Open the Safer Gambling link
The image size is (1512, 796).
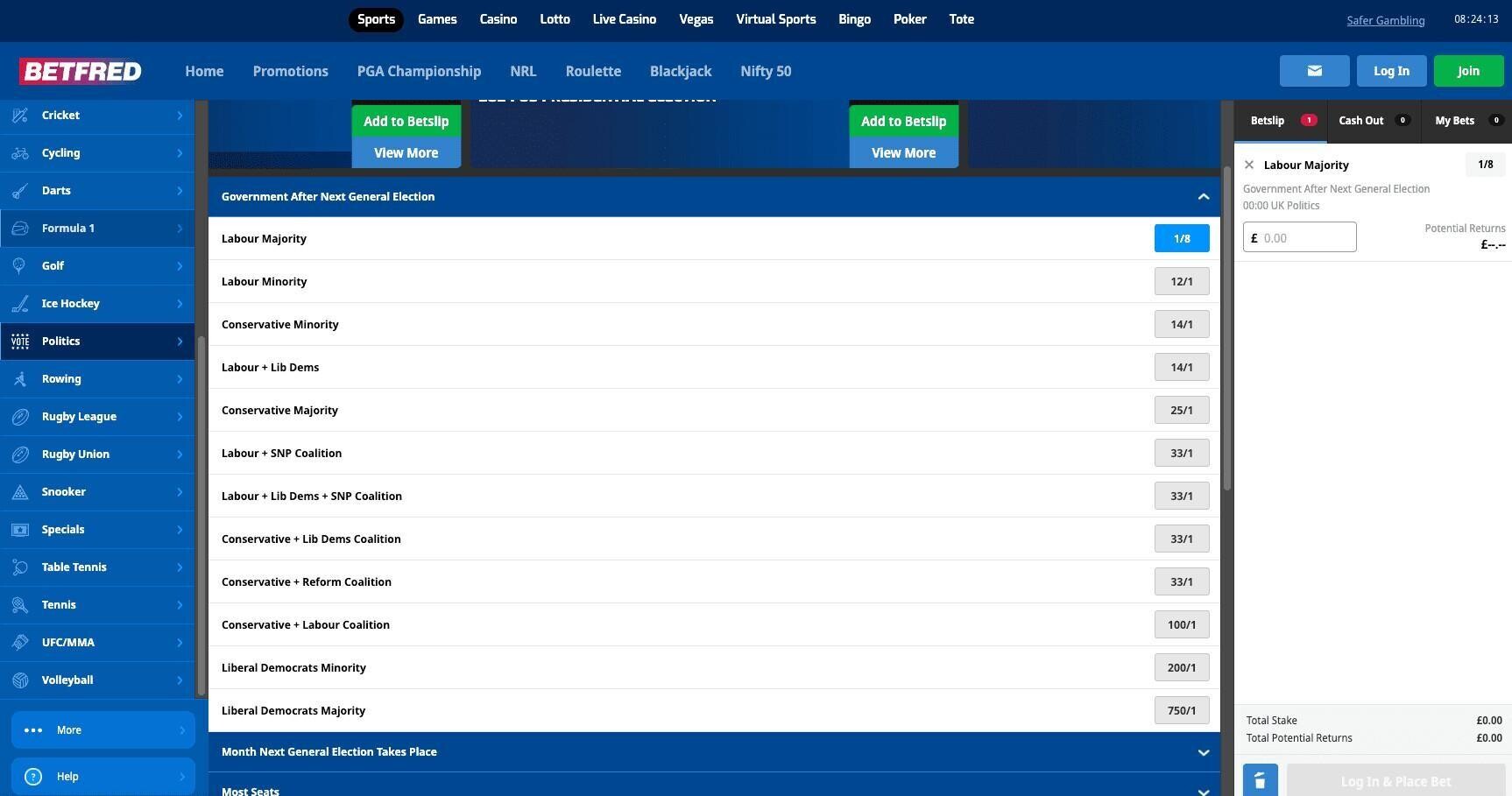(1386, 20)
